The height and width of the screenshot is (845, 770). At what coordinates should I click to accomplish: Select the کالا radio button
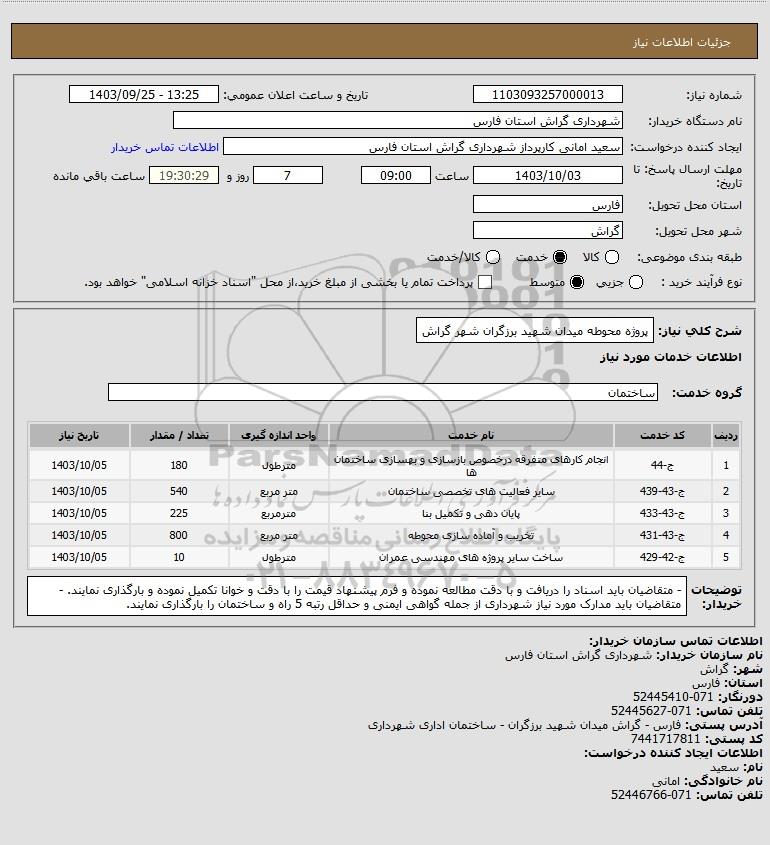(612, 258)
